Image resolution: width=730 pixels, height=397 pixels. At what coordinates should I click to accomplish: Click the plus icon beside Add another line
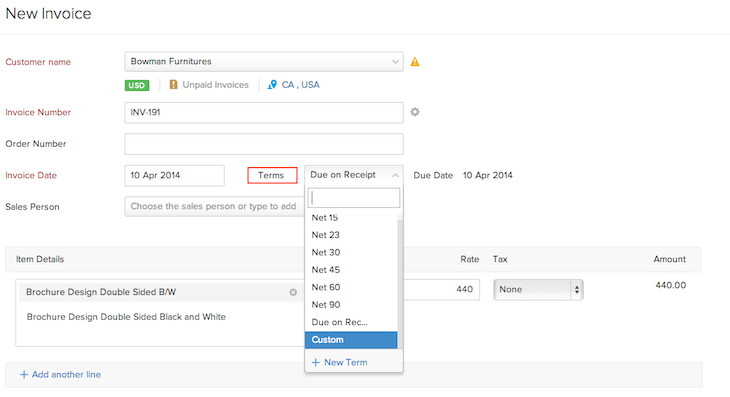[x=24, y=375]
